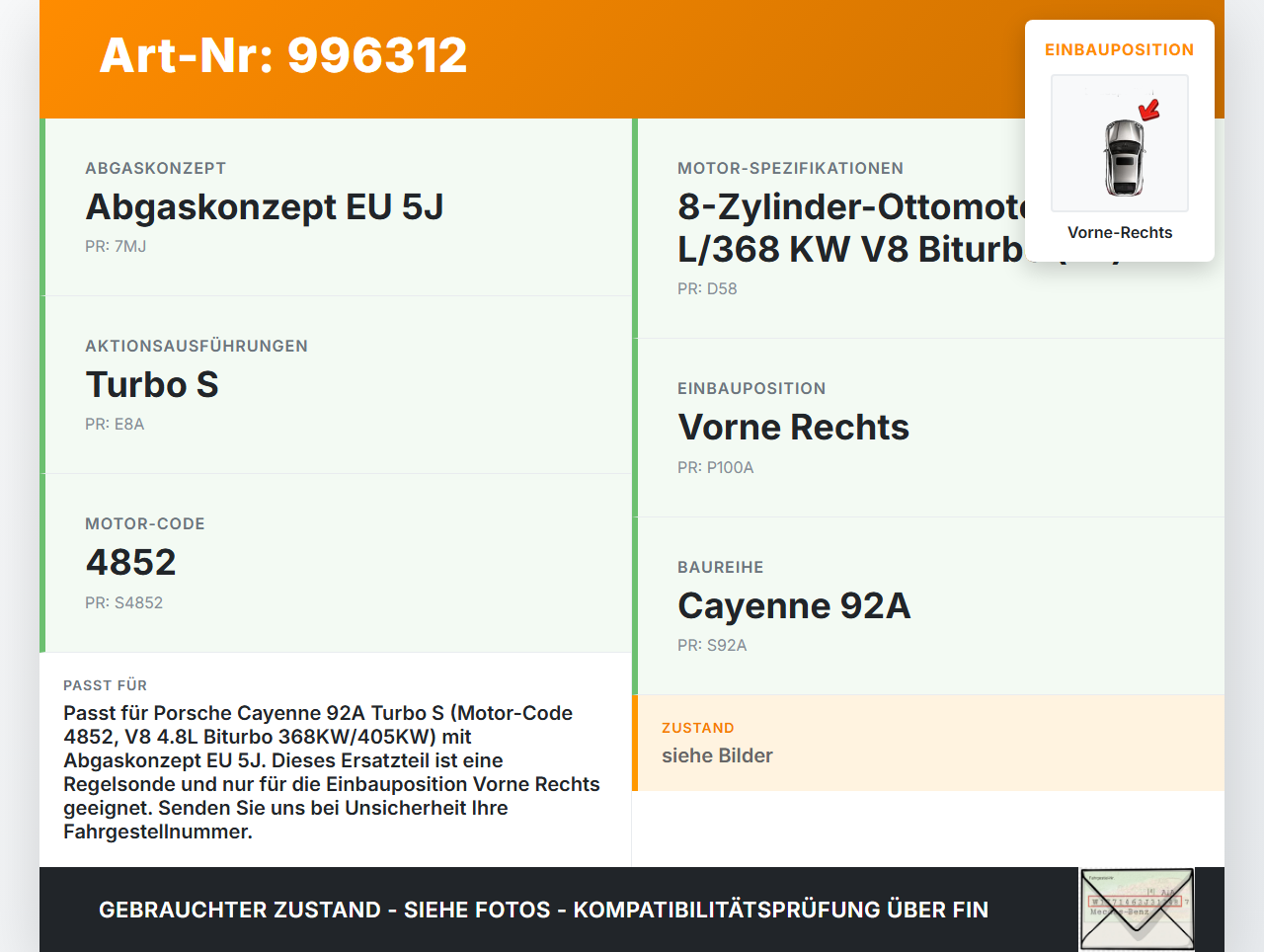This screenshot has width=1264, height=952.
Task: Click the PR: D58 code
Action: pyautogui.click(x=707, y=289)
